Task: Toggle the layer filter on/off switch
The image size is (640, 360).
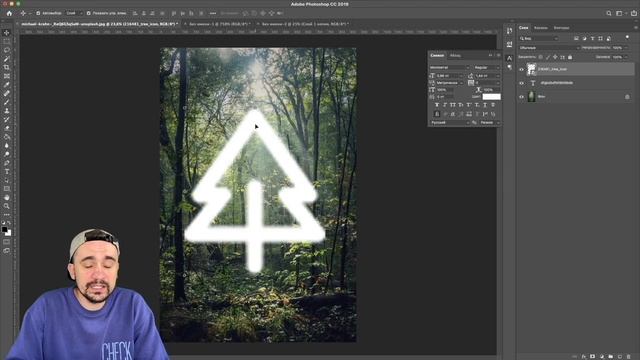Action: (x=627, y=38)
